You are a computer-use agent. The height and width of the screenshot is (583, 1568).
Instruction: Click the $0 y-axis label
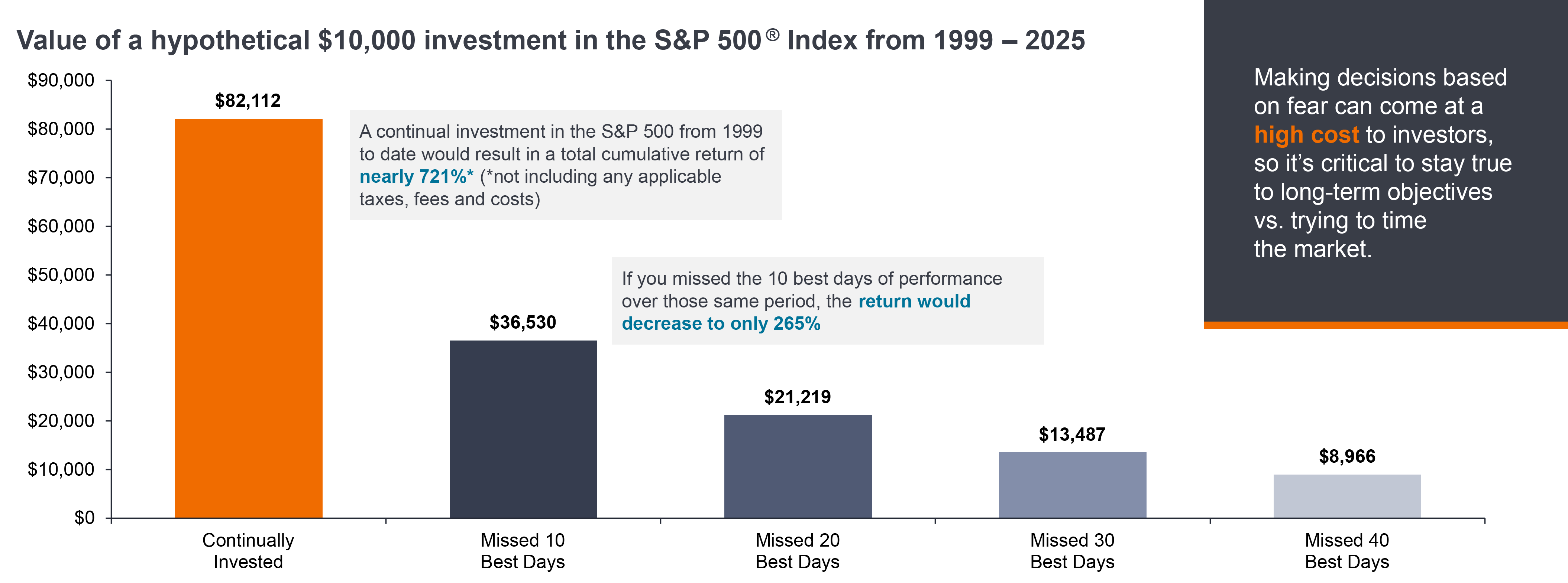coord(84,517)
